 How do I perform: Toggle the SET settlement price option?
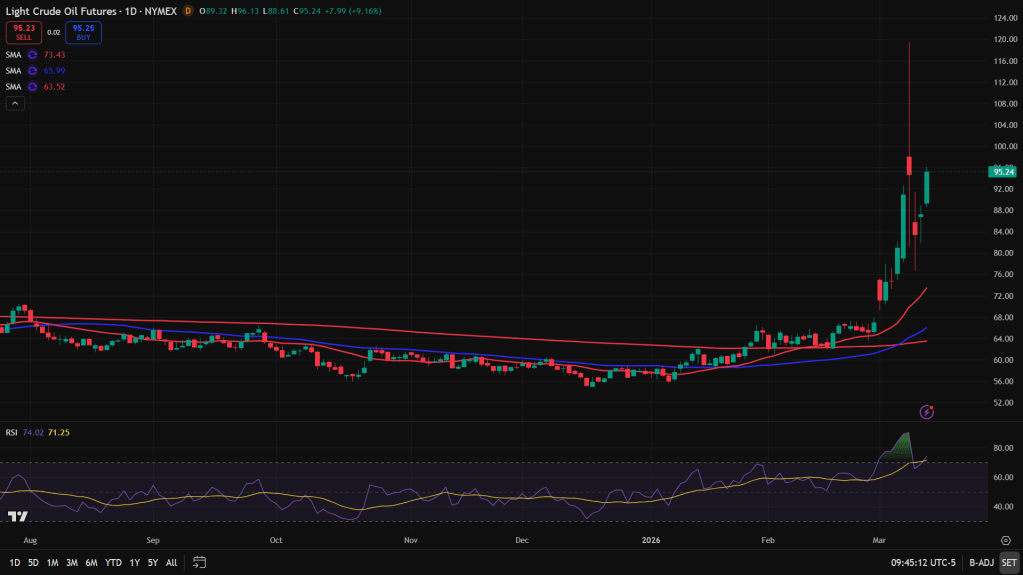pos(1008,562)
